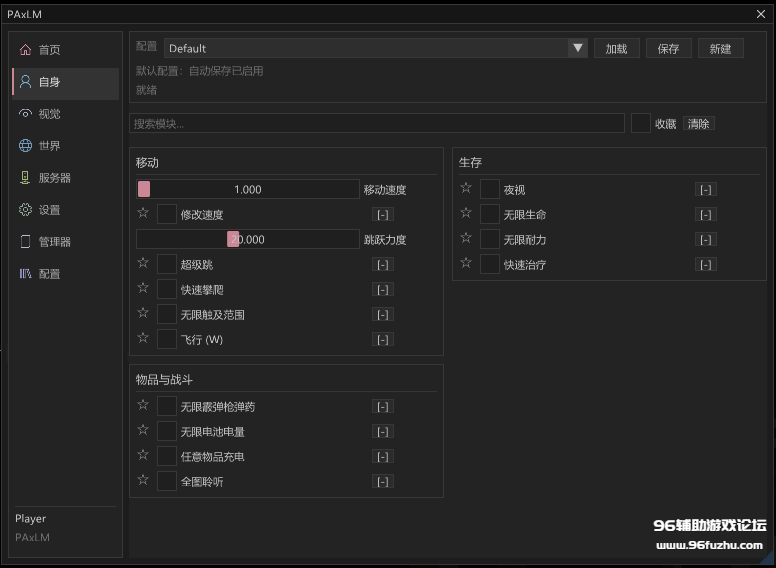The height and width of the screenshot is (568, 776).
Task: Focus the 搜索模块 search field
Action: pyautogui.click(x=377, y=123)
